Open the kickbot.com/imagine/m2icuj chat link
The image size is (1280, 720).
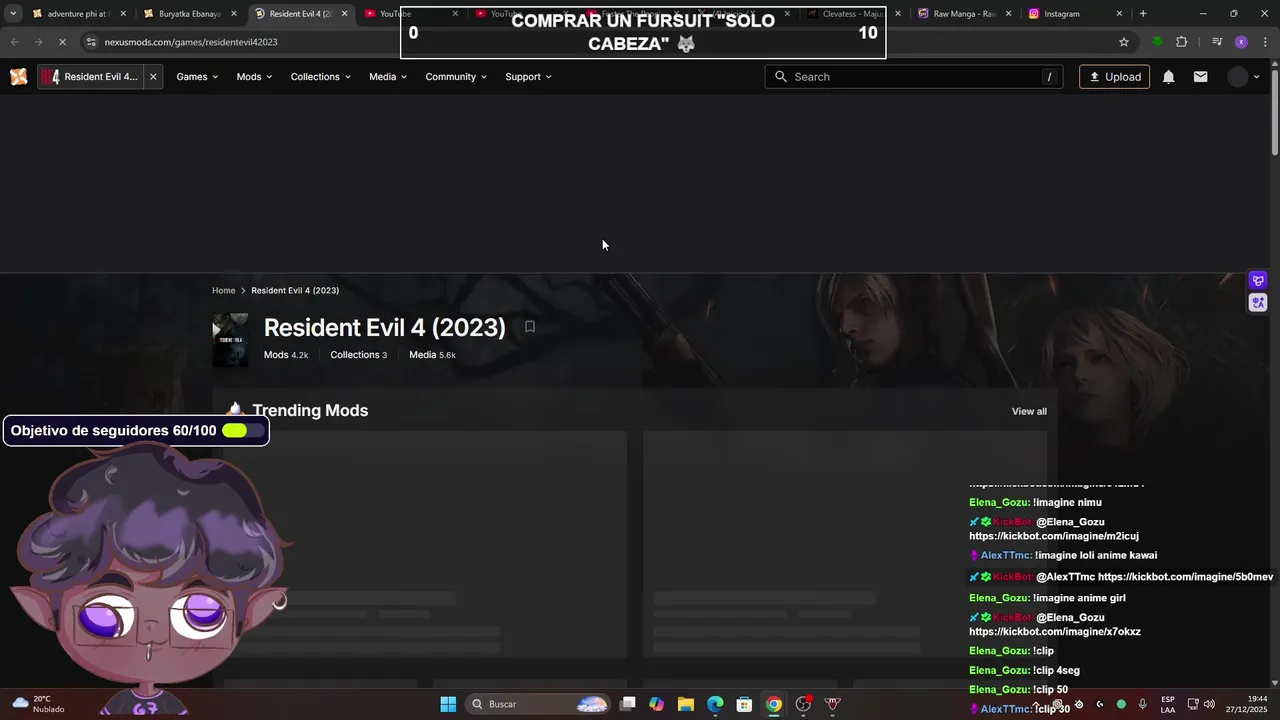point(1054,536)
